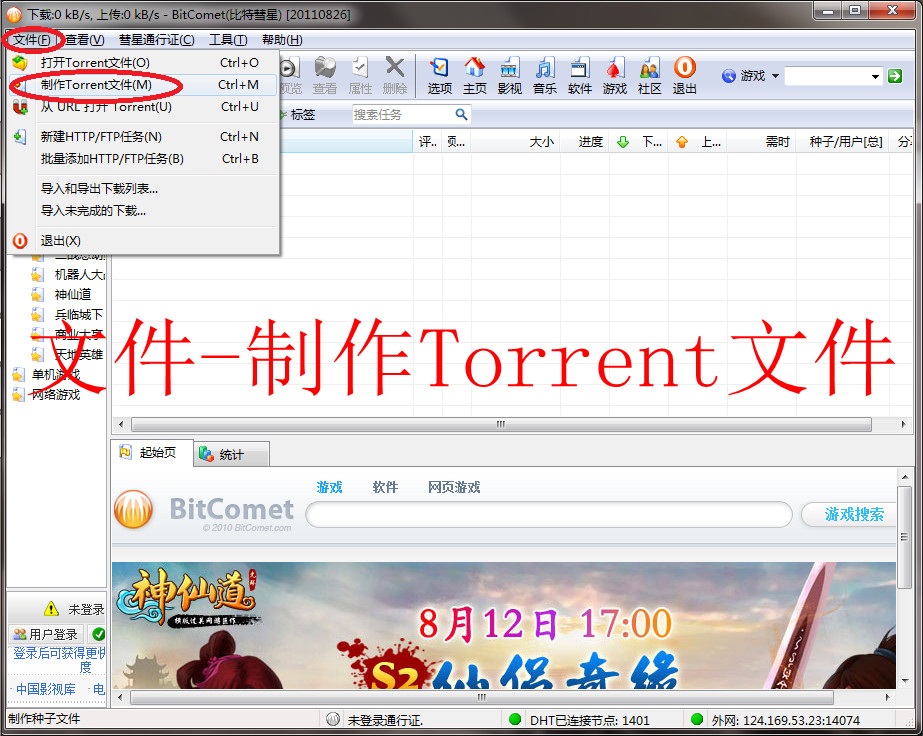This screenshot has width=923, height=736.
Task: Select 兵临城下 in the sidebar tree
Action: pyautogui.click(x=79, y=314)
